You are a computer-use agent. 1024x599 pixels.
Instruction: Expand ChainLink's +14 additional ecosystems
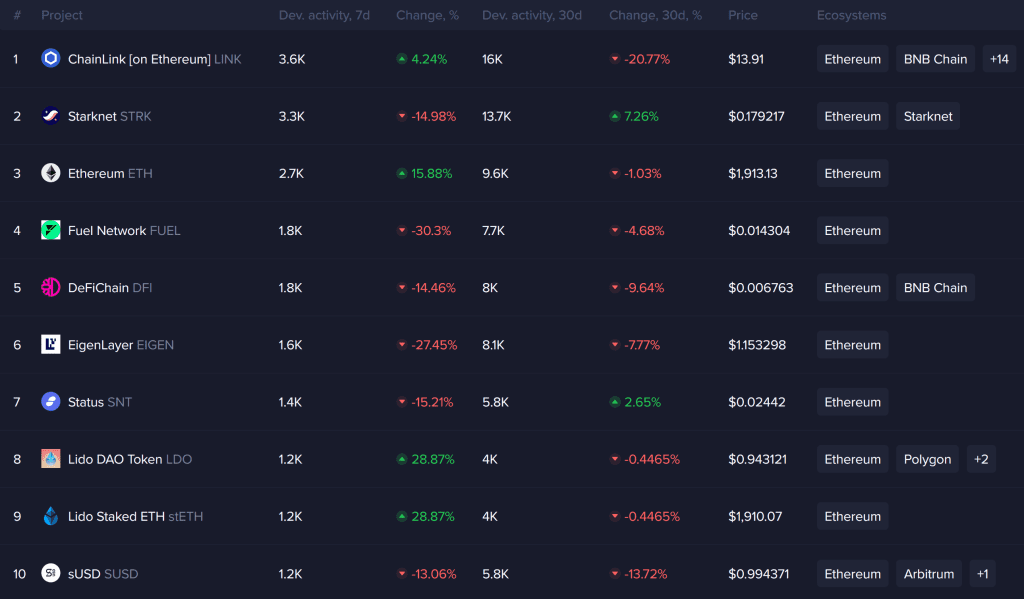coord(999,59)
